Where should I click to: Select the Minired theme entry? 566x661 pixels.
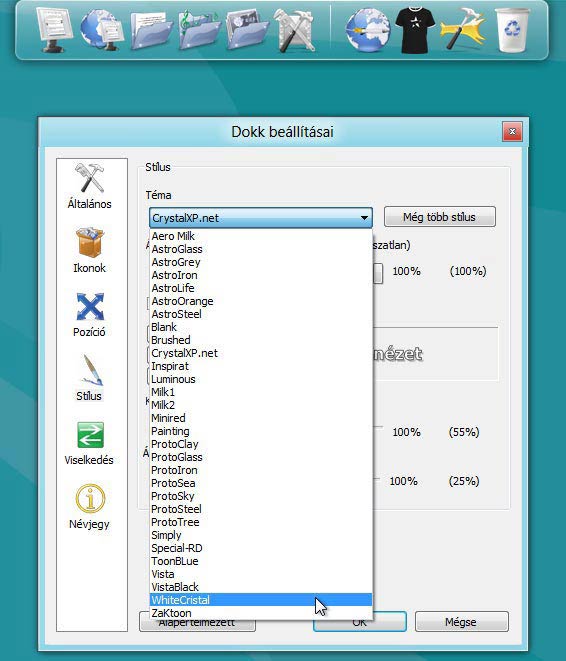[261, 418]
